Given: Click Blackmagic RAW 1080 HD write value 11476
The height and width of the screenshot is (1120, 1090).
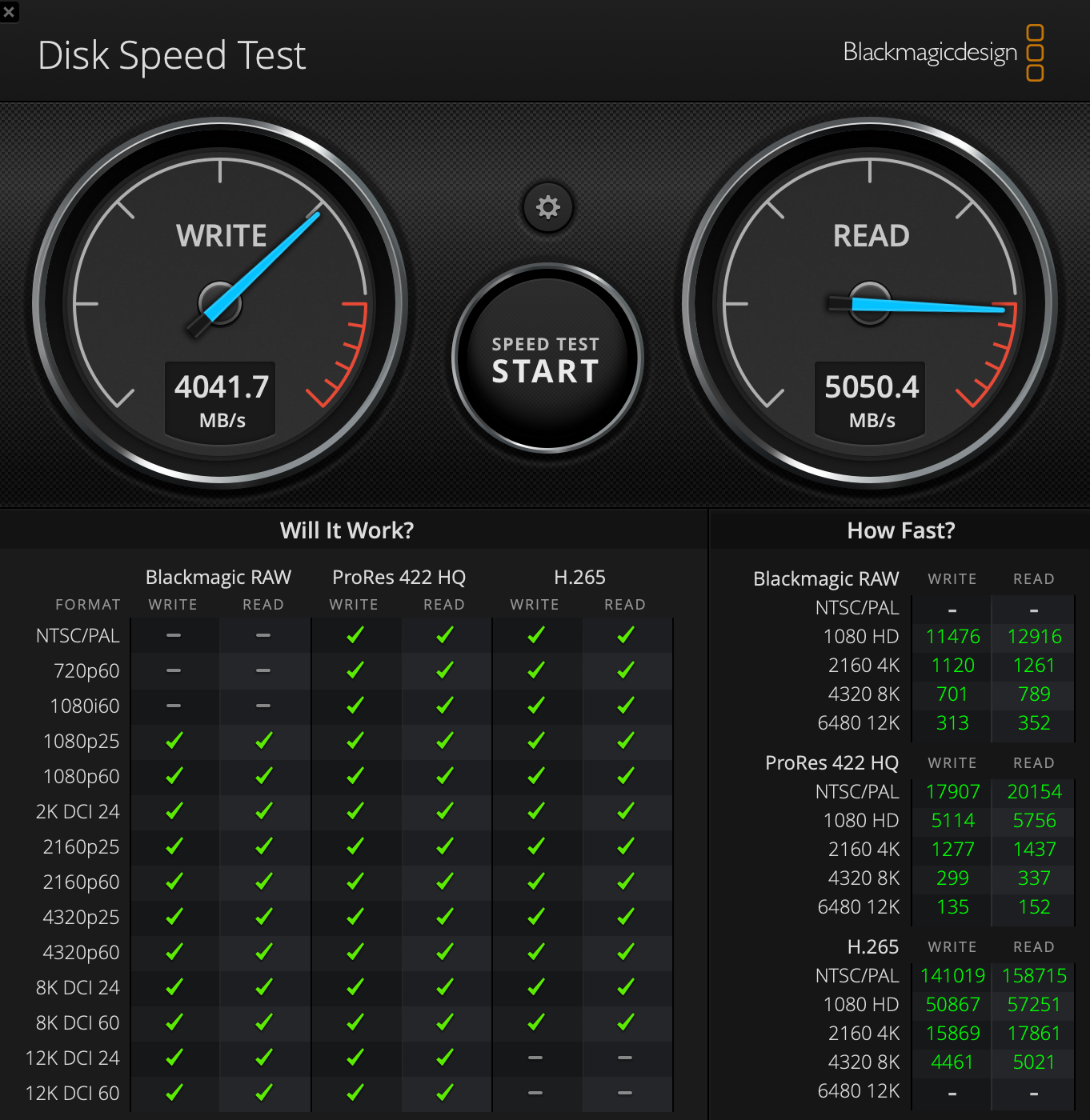Looking at the screenshot, I should point(952,637).
